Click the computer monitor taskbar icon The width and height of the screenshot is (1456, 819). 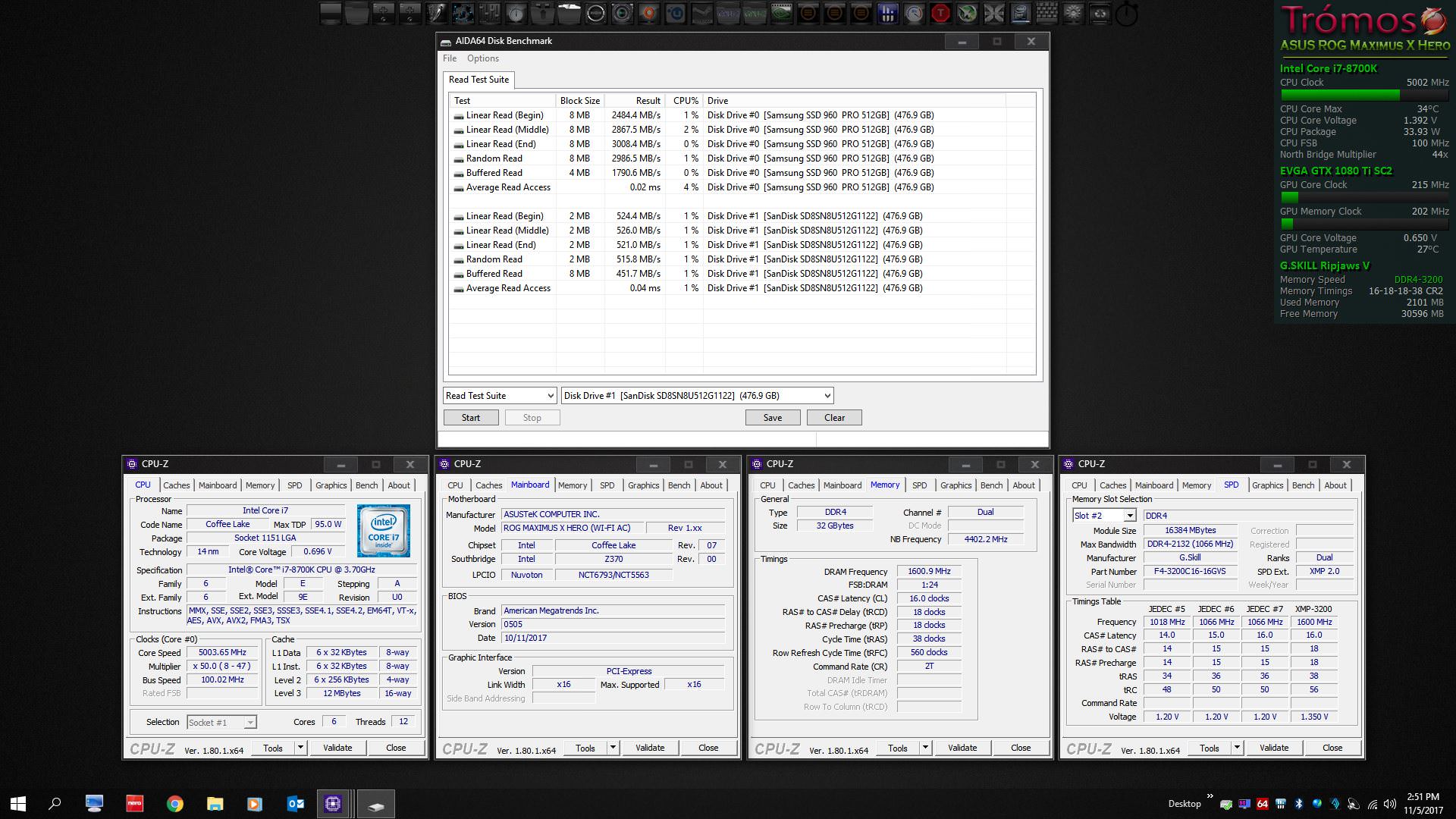(94, 804)
